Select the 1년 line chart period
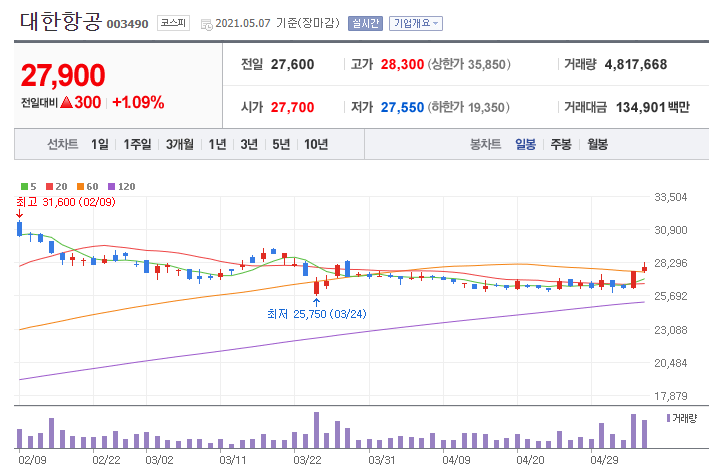Screen dimensions: 709x472 tap(217, 144)
